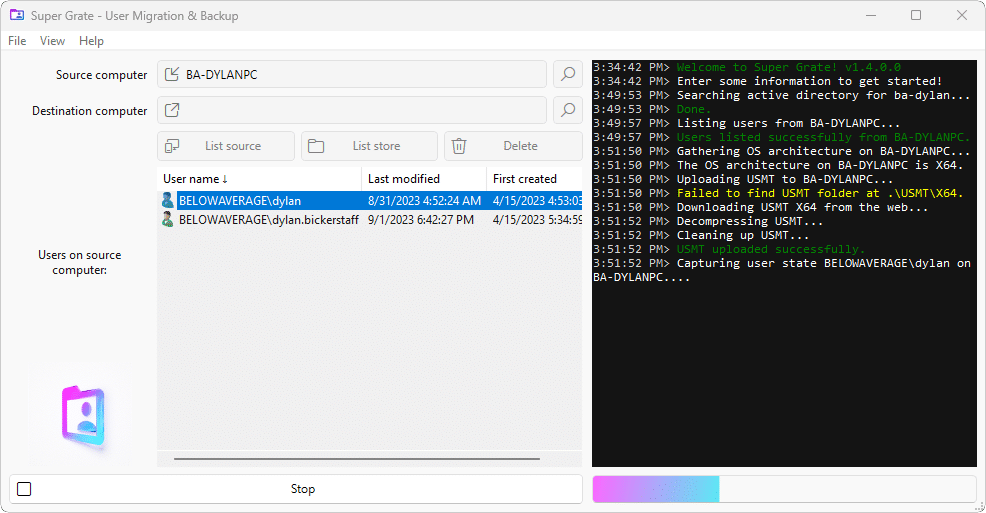Open the View menu
The height and width of the screenshot is (513, 986).
(x=52, y=41)
